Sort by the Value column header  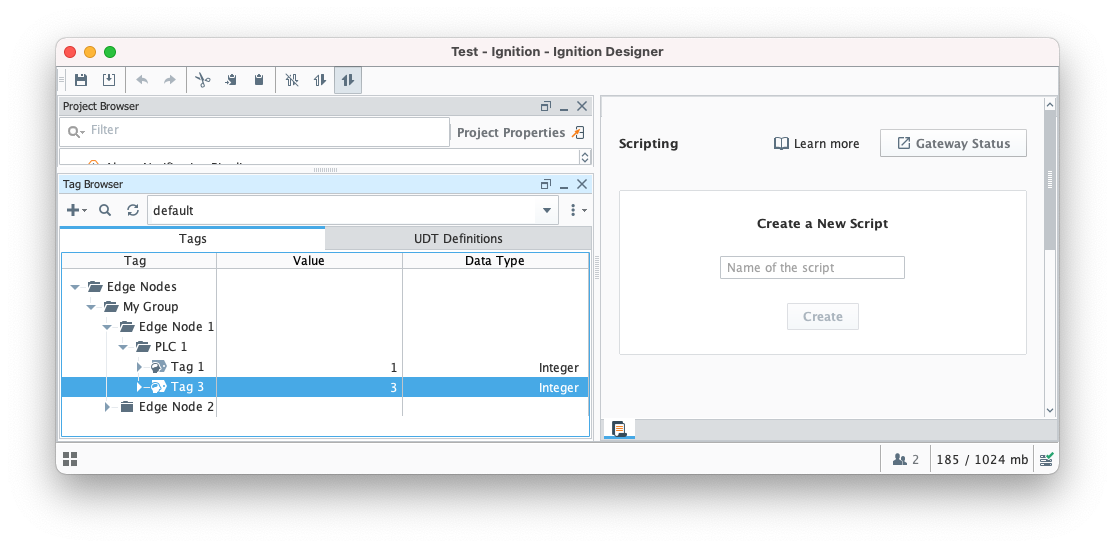point(309,261)
